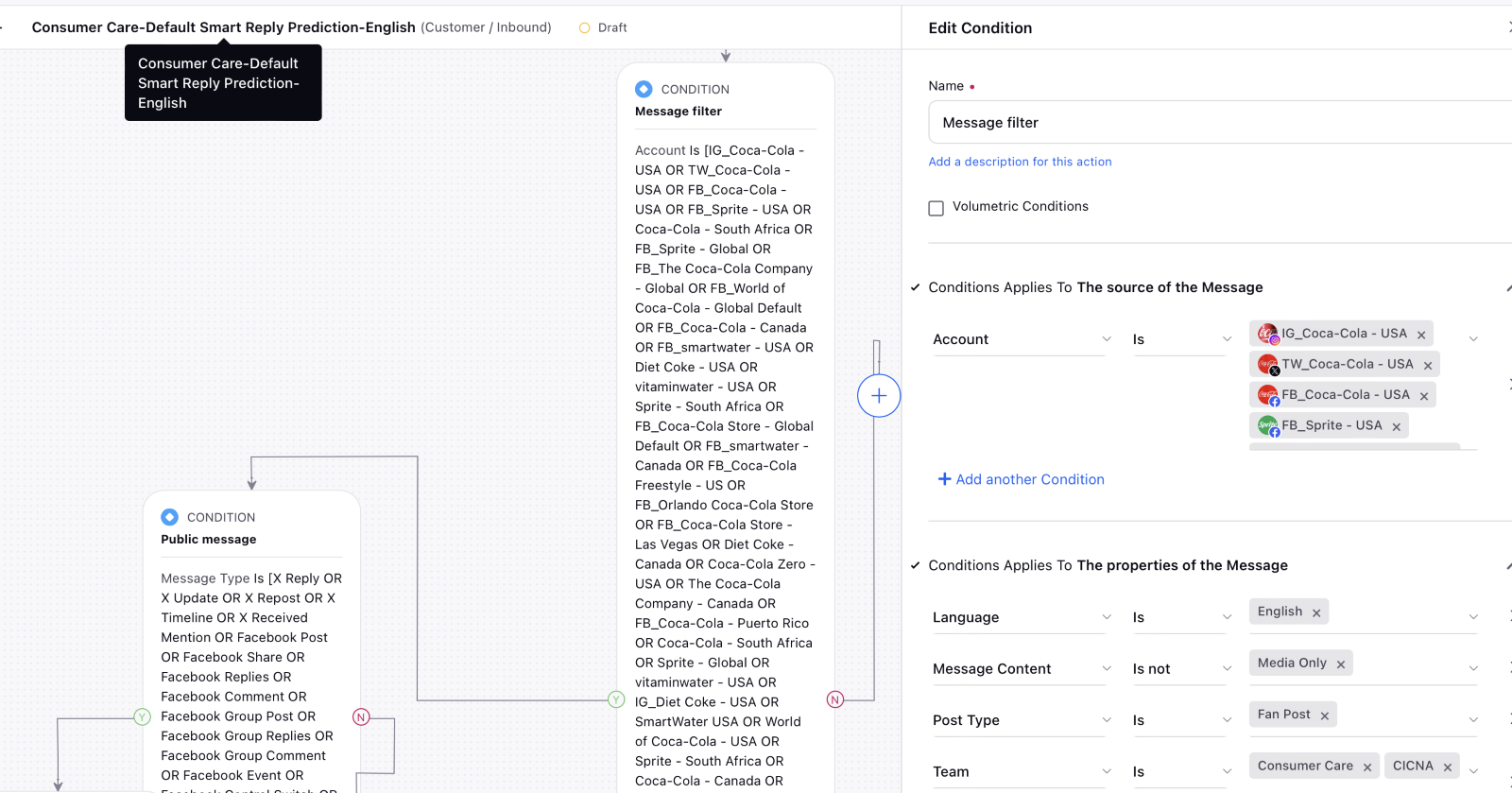Click the Draft status indicator
Image resolution: width=1512 pixels, height=793 pixels.
coord(603,27)
